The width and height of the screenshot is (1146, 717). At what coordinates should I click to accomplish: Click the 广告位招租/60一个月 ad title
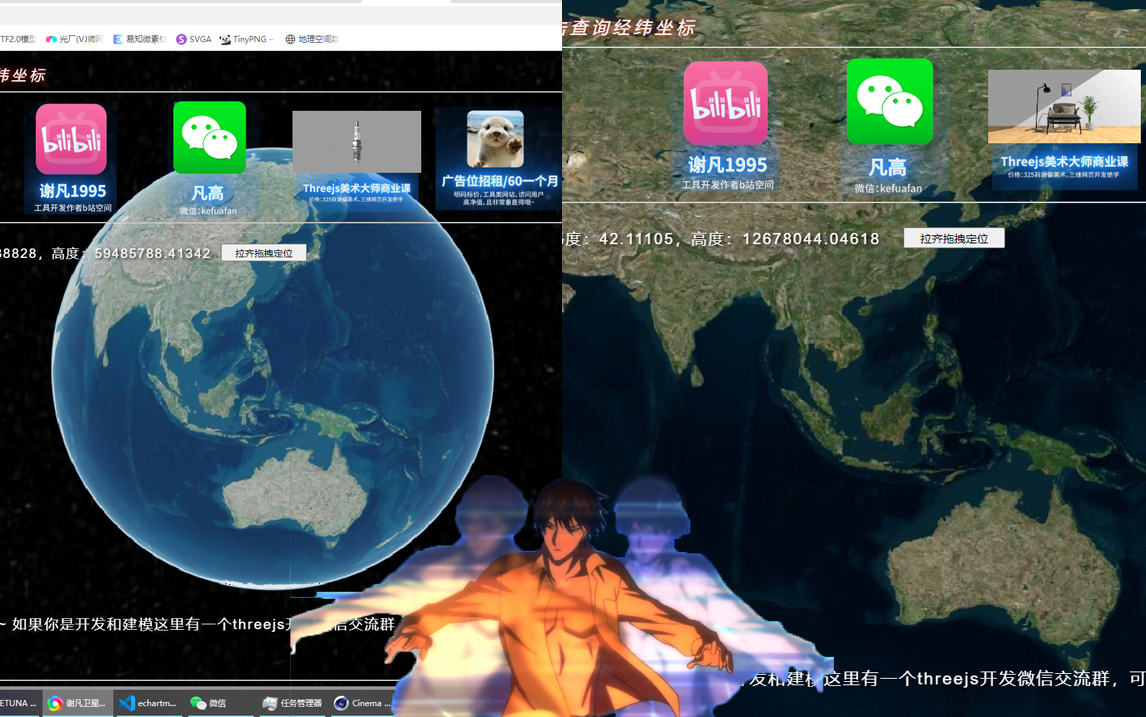coord(500,181)
